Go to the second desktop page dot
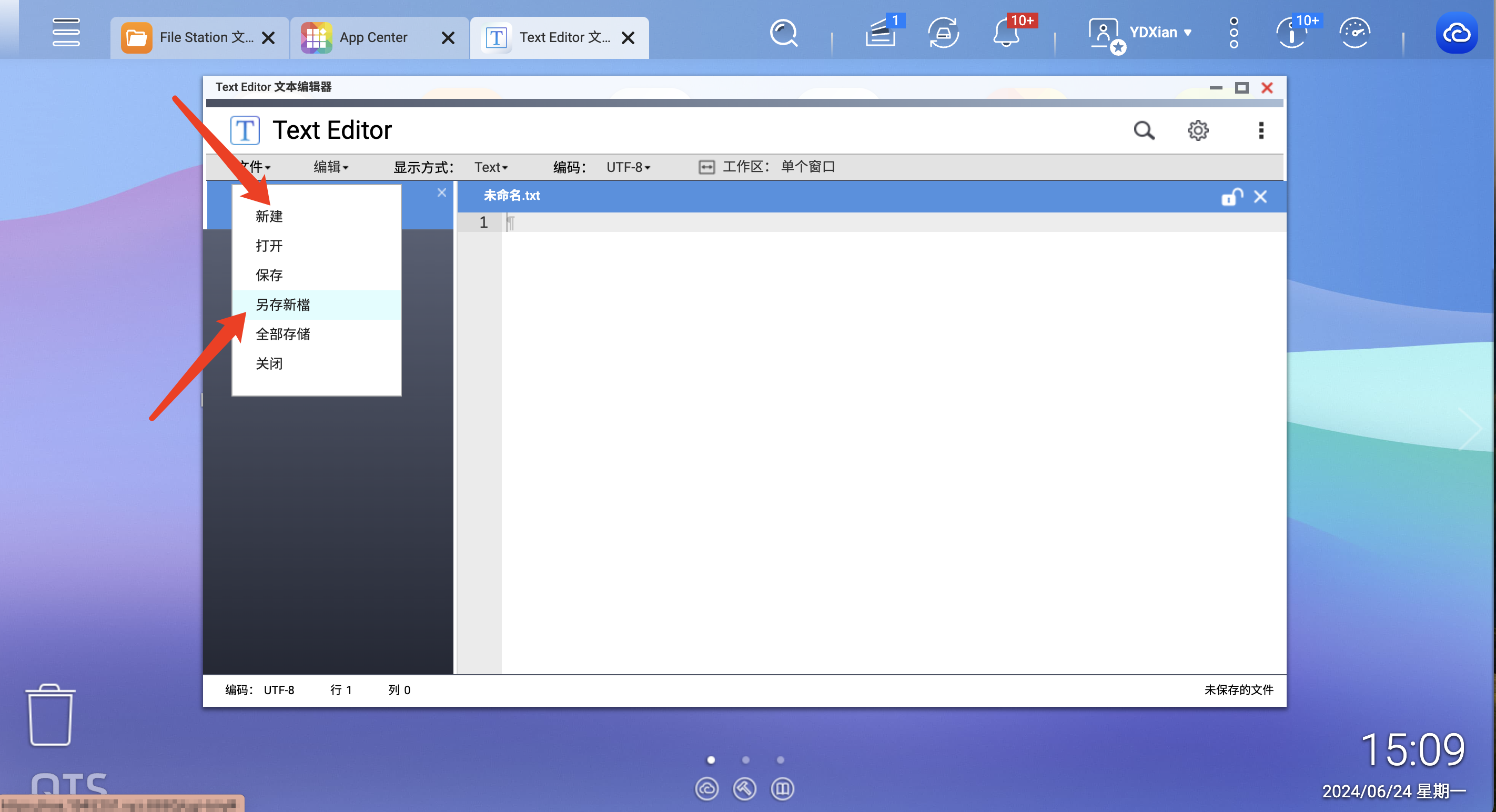Viewport: 1496px width, 812px height. pyautogui.click(x=745, y=760)
